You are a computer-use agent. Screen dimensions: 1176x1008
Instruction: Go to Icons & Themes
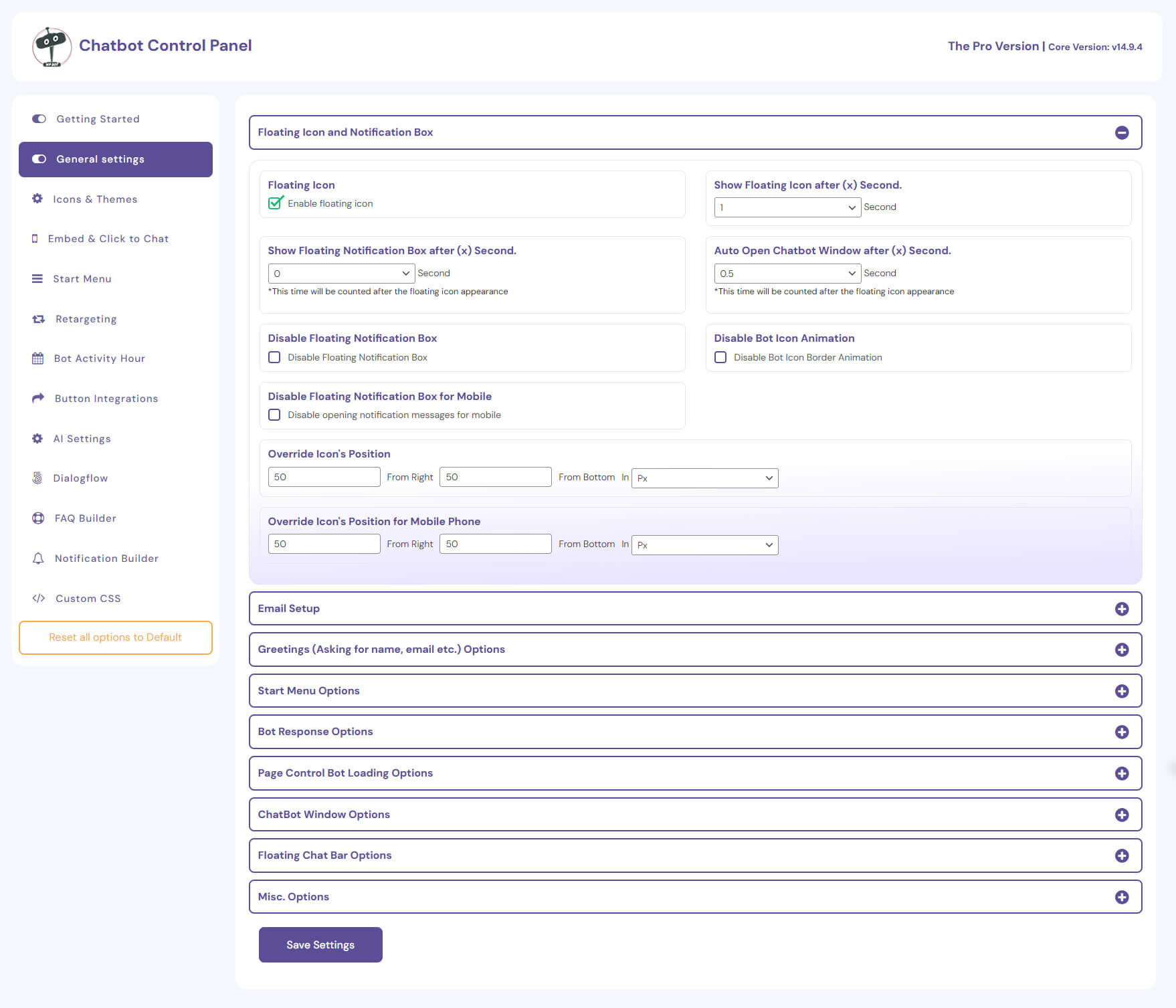pos(116,199)
